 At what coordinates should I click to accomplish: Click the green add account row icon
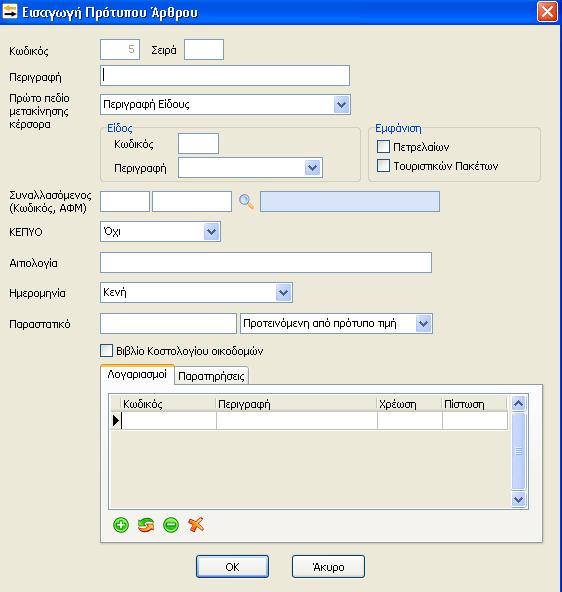click(121, 525)
